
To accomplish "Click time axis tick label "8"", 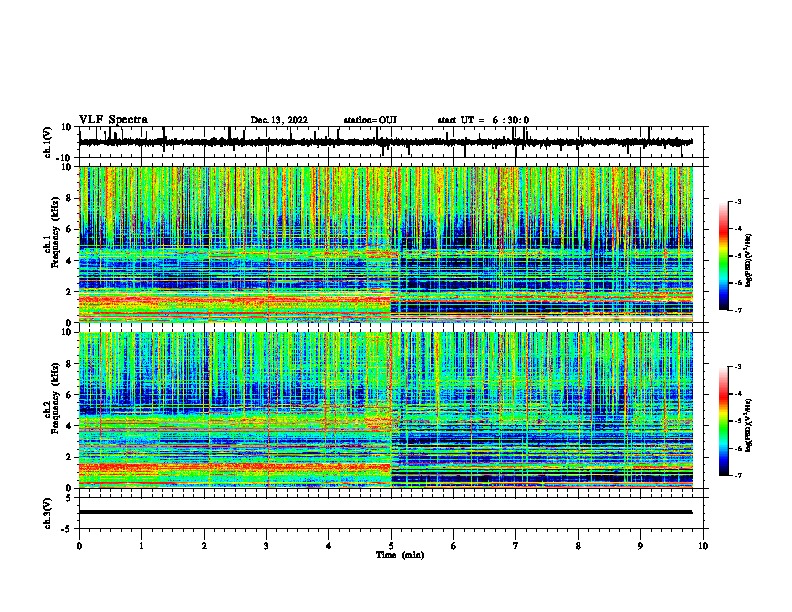I will [x=578, y=546].
